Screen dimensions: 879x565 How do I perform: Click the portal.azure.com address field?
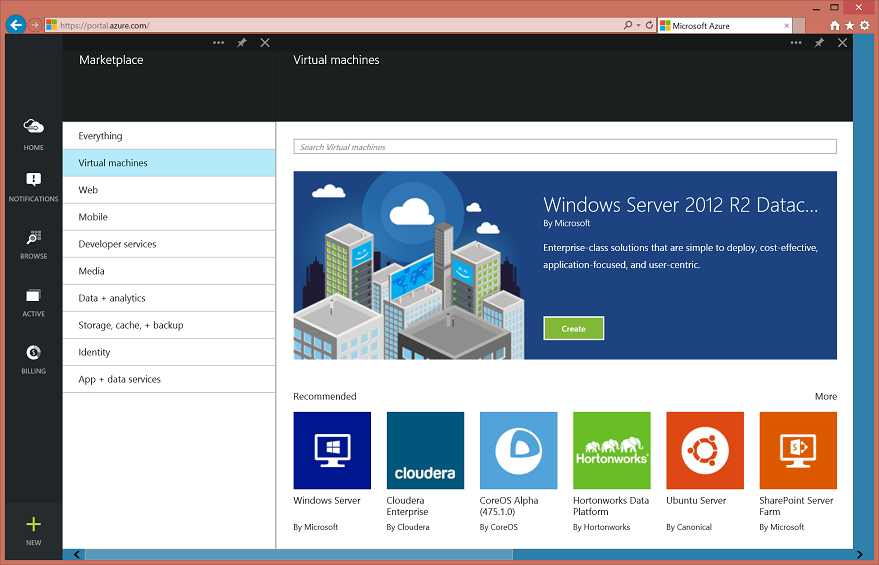[333, 25]
